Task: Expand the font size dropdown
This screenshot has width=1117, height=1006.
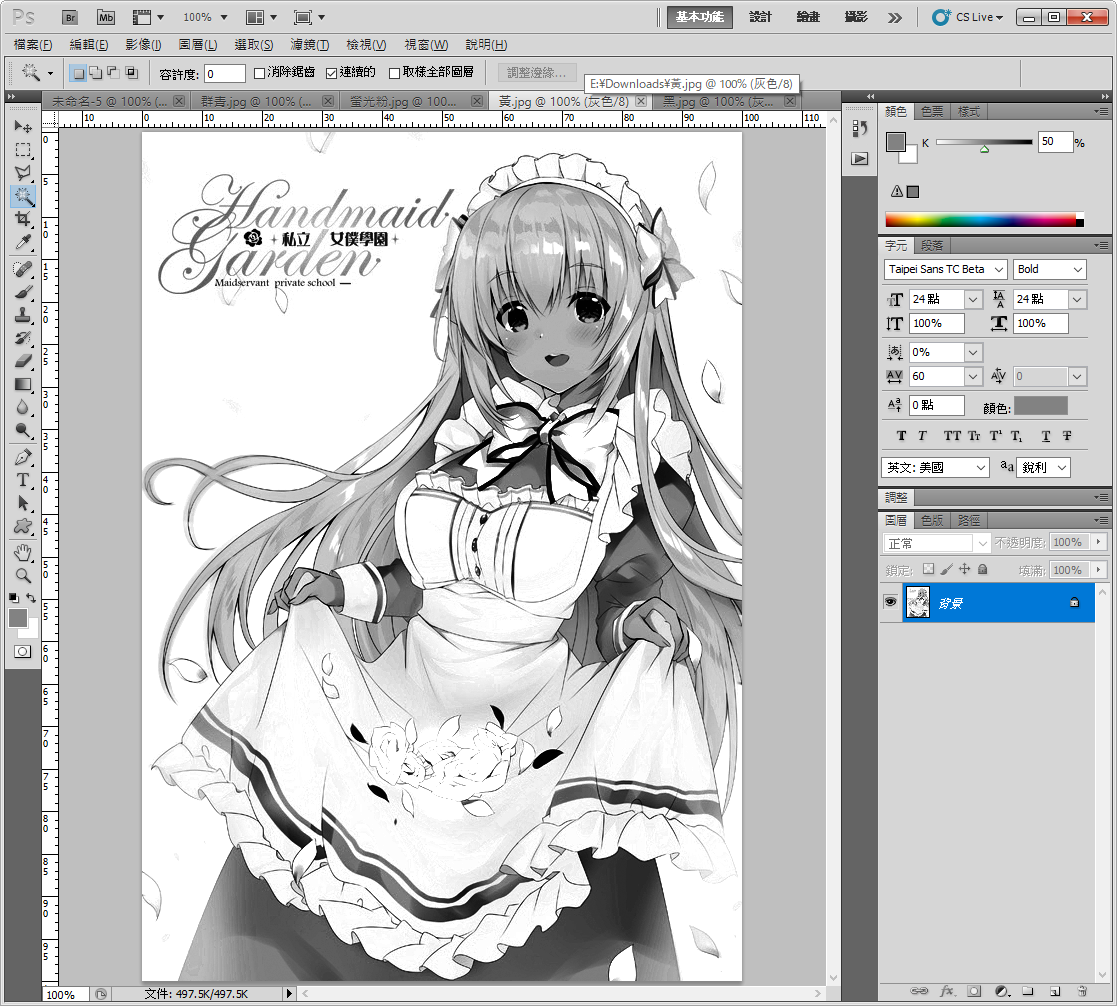Action: point(973,300)
